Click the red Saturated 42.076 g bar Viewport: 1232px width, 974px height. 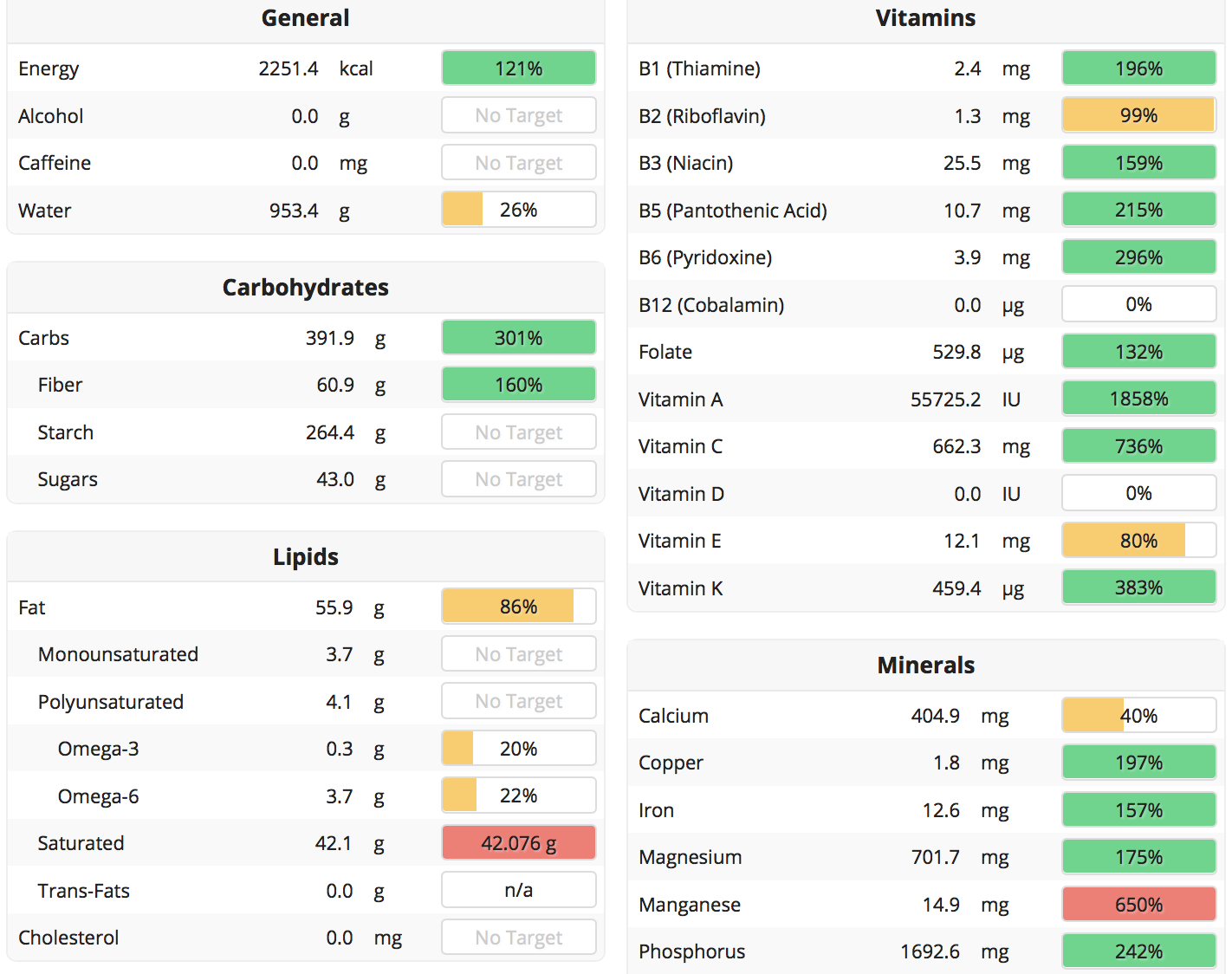518,843
